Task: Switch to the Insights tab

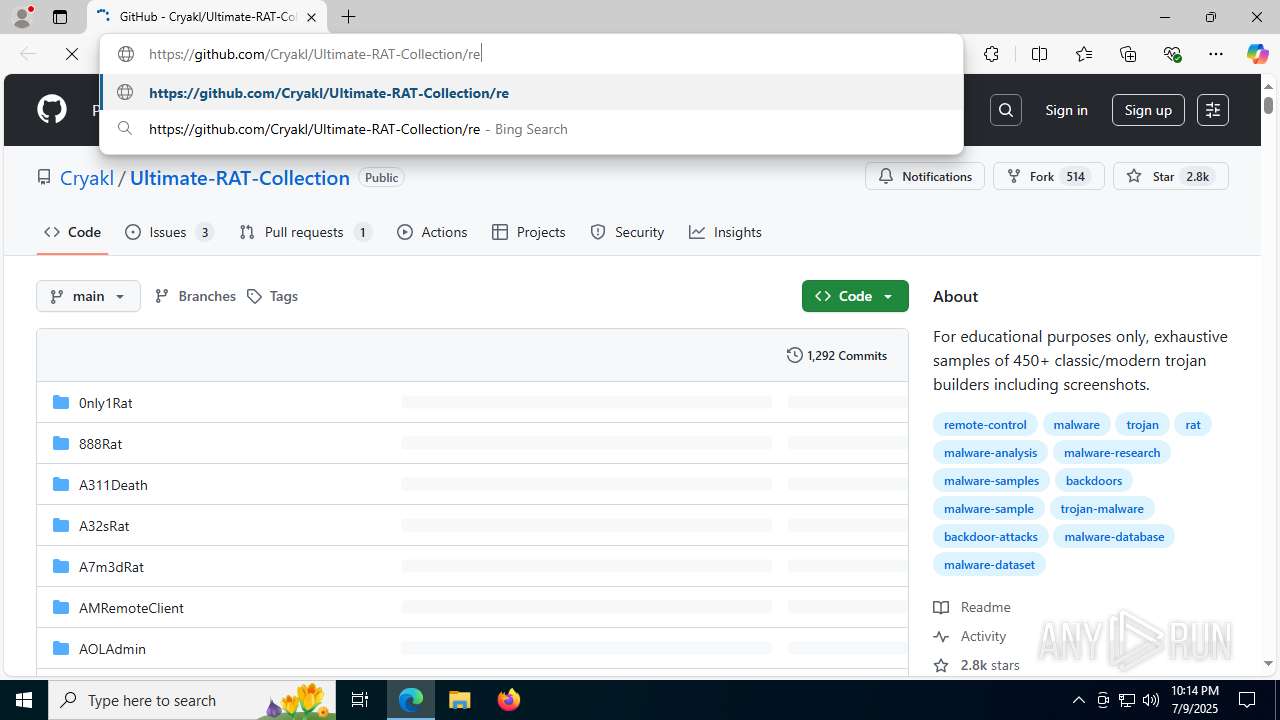Action: (x=725, y=232)
